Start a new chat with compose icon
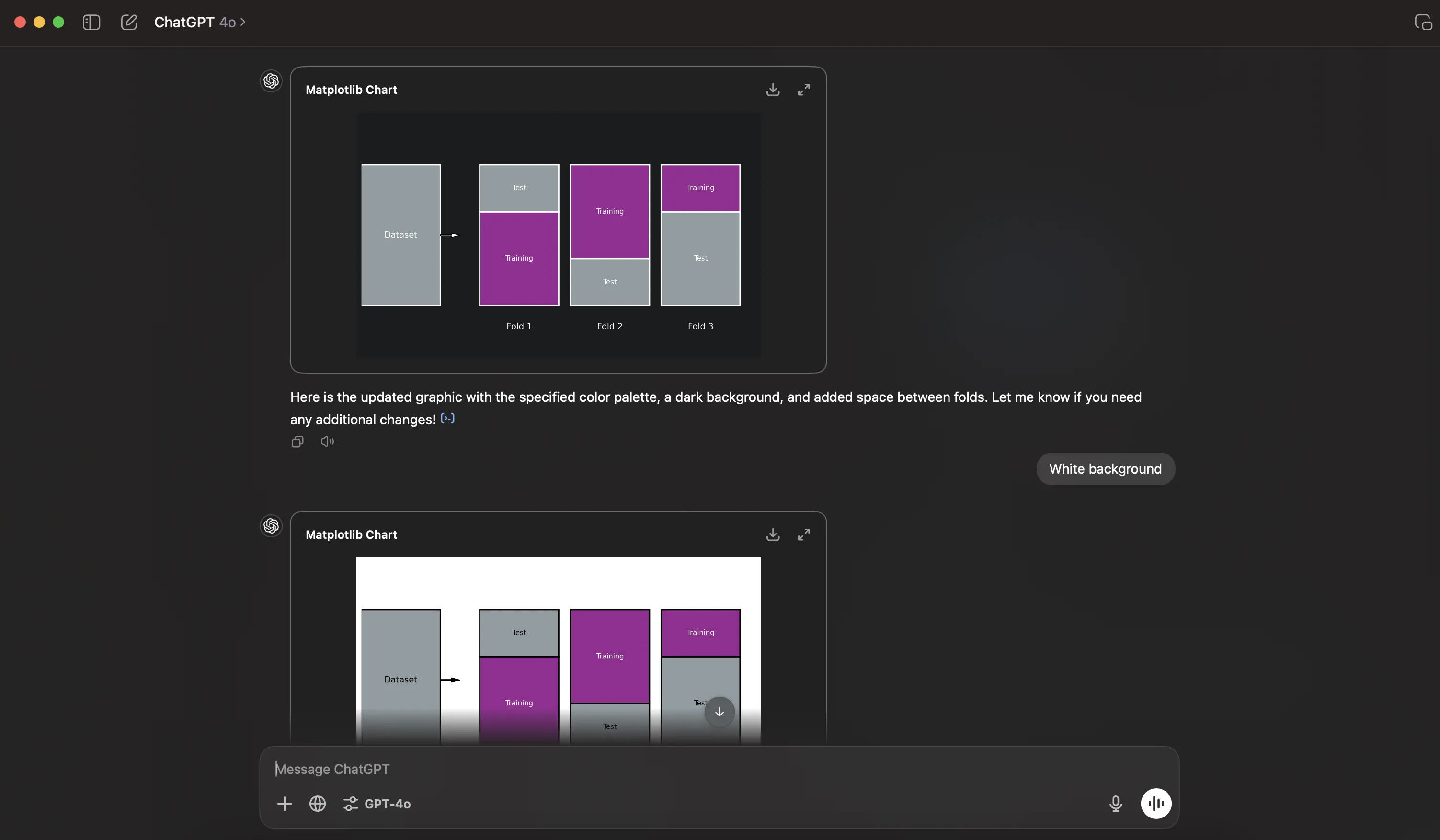Screen dimensions: 1440x840 point(129,23)
